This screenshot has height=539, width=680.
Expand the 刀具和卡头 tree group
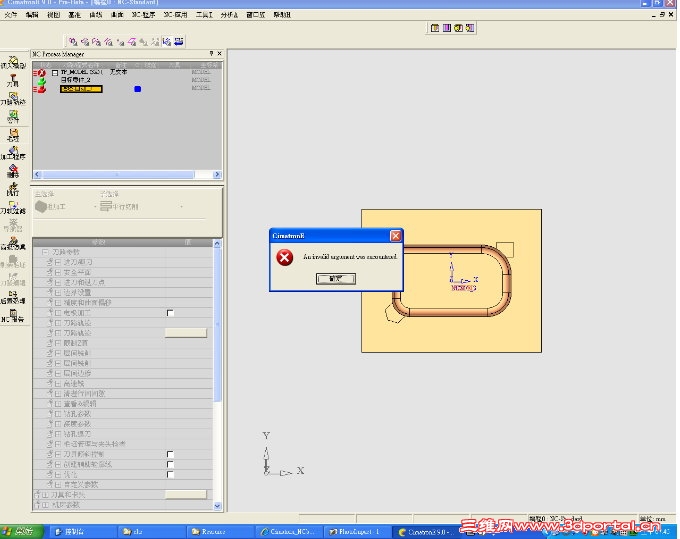click(45, 495)
